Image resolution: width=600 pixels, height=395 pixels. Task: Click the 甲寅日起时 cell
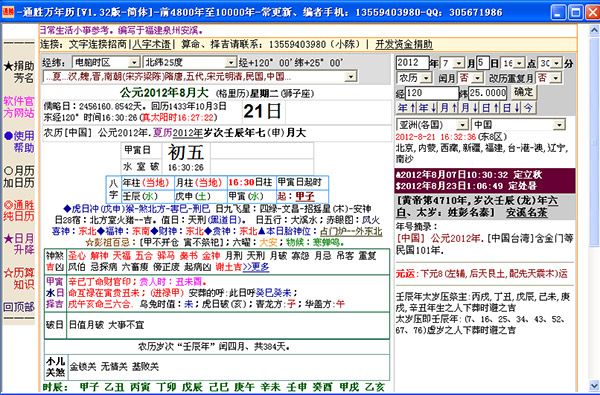point(302,183)
